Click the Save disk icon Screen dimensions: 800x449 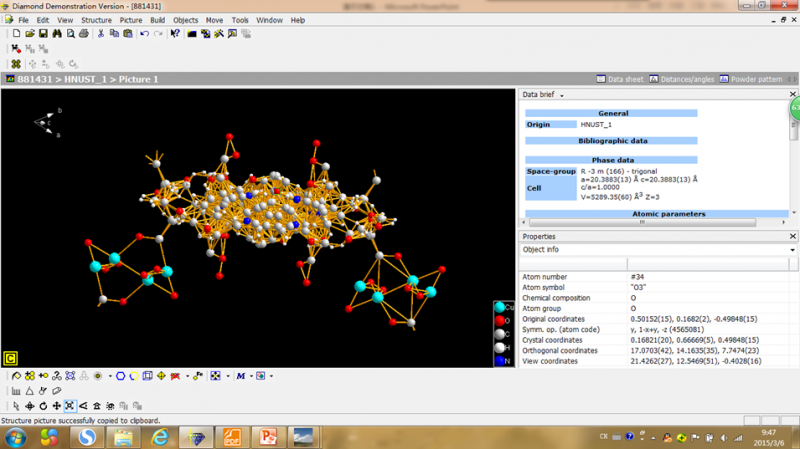tap(43, 33)
